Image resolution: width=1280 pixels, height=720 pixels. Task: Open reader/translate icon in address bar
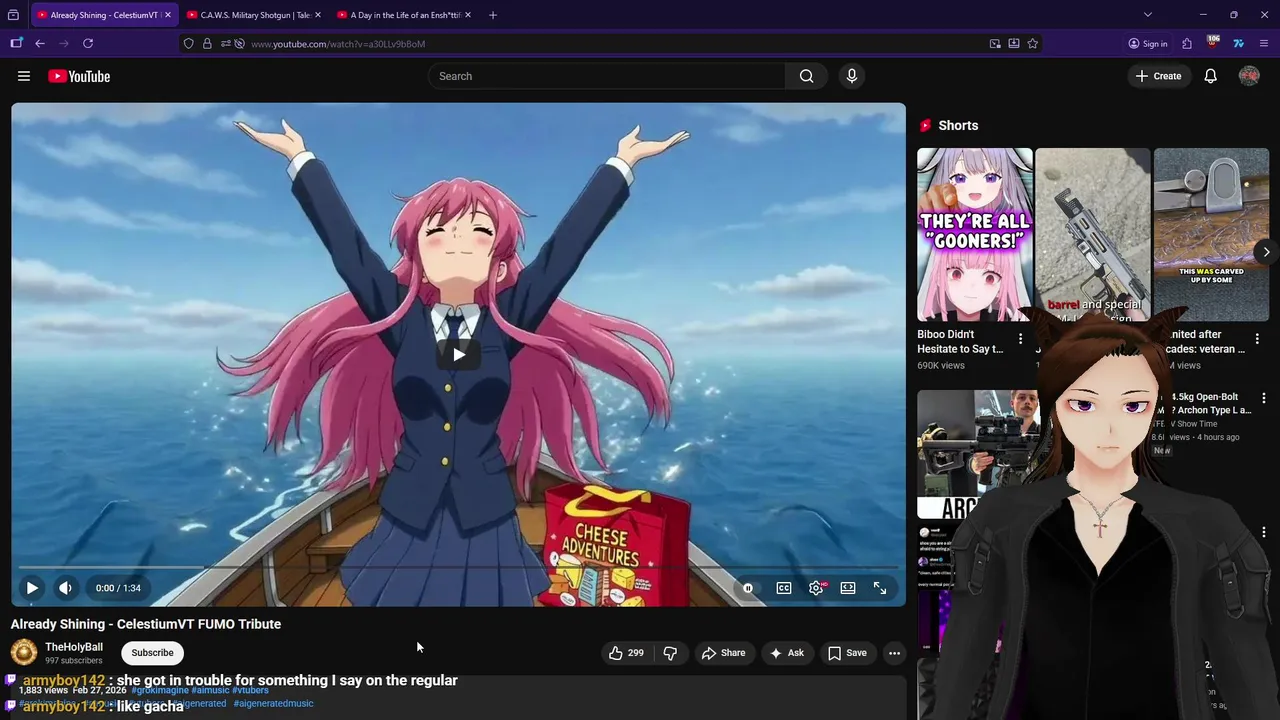point(1014,44)
